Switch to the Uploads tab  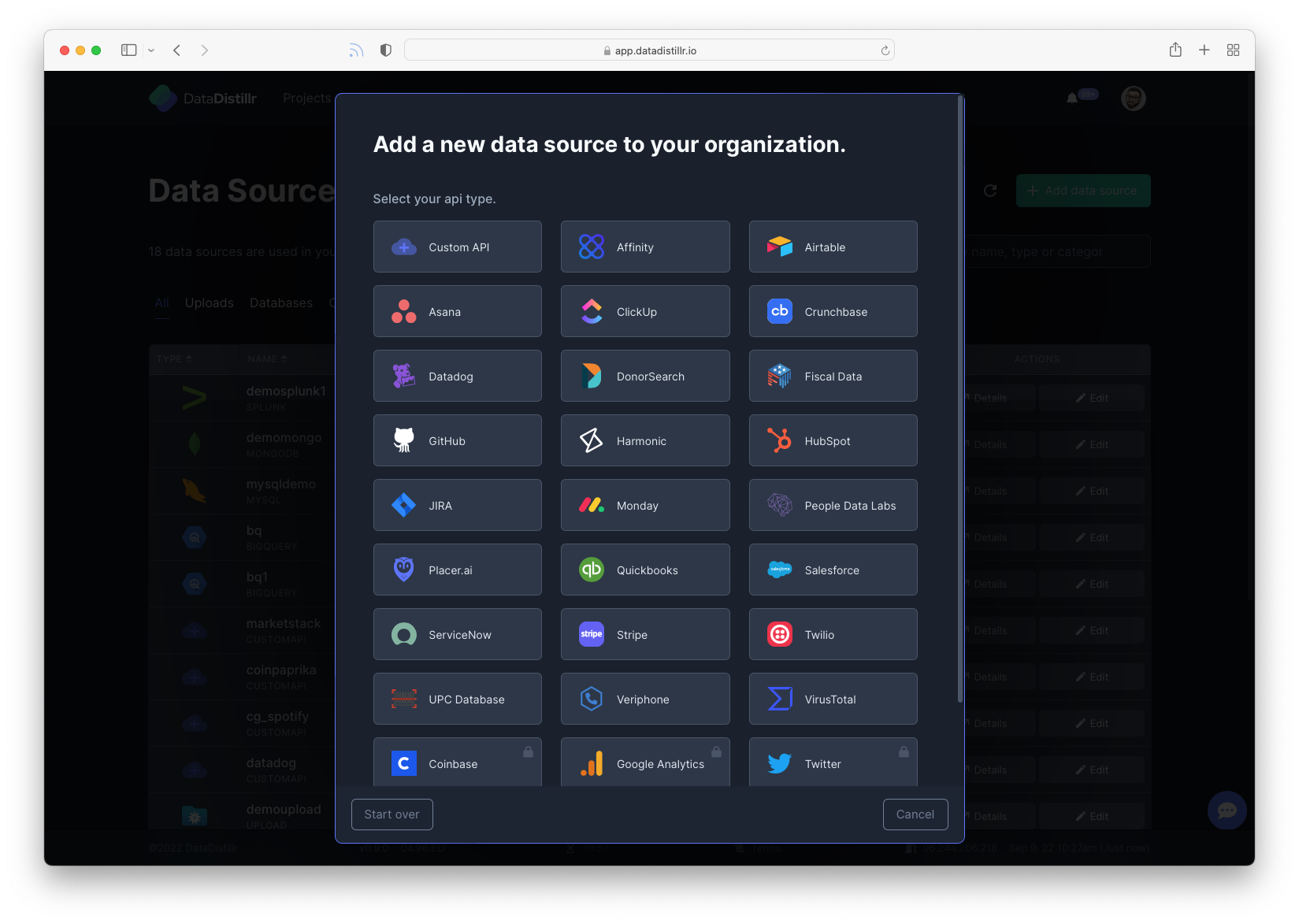pyautogui.click(x=210, y=303)
